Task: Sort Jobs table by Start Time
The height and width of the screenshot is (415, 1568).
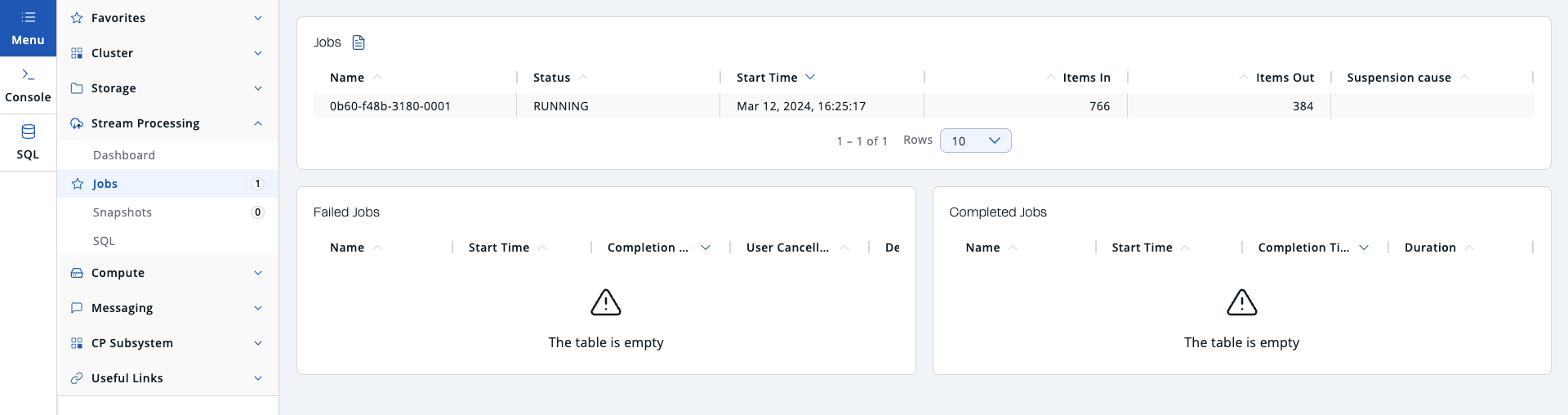Action: 767,78
